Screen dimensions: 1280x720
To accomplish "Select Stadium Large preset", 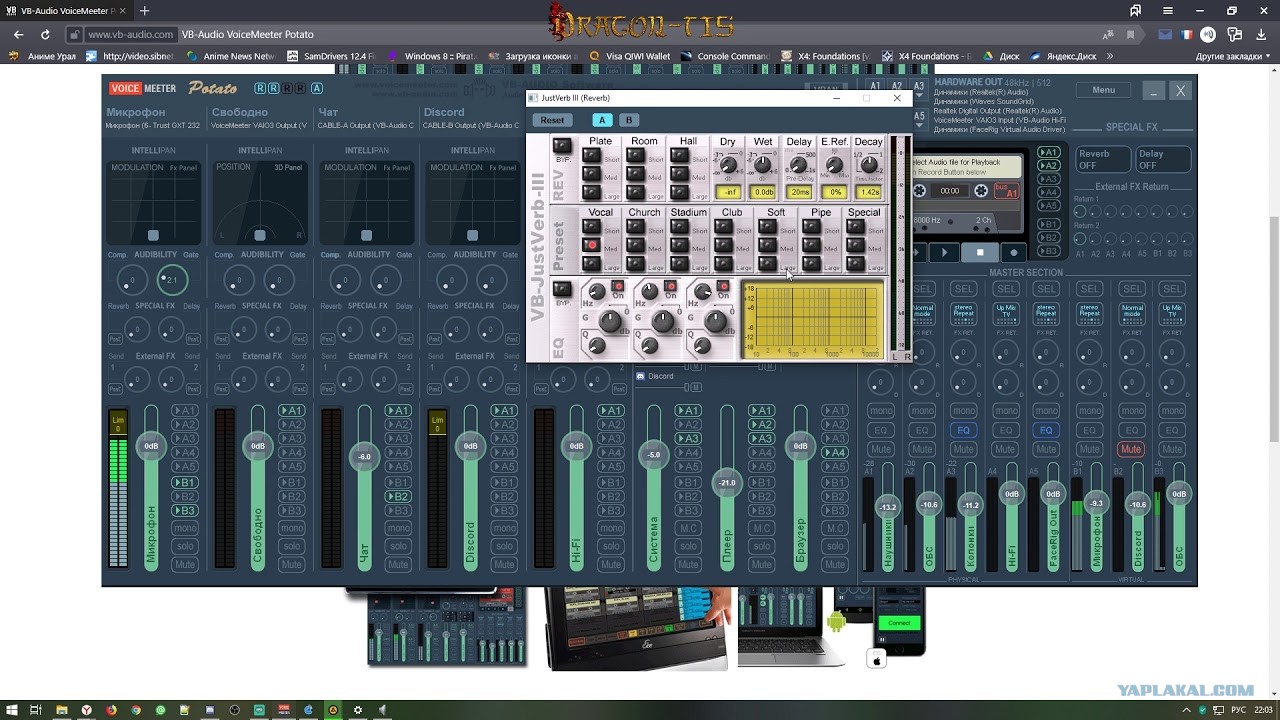I will point(680,263).
